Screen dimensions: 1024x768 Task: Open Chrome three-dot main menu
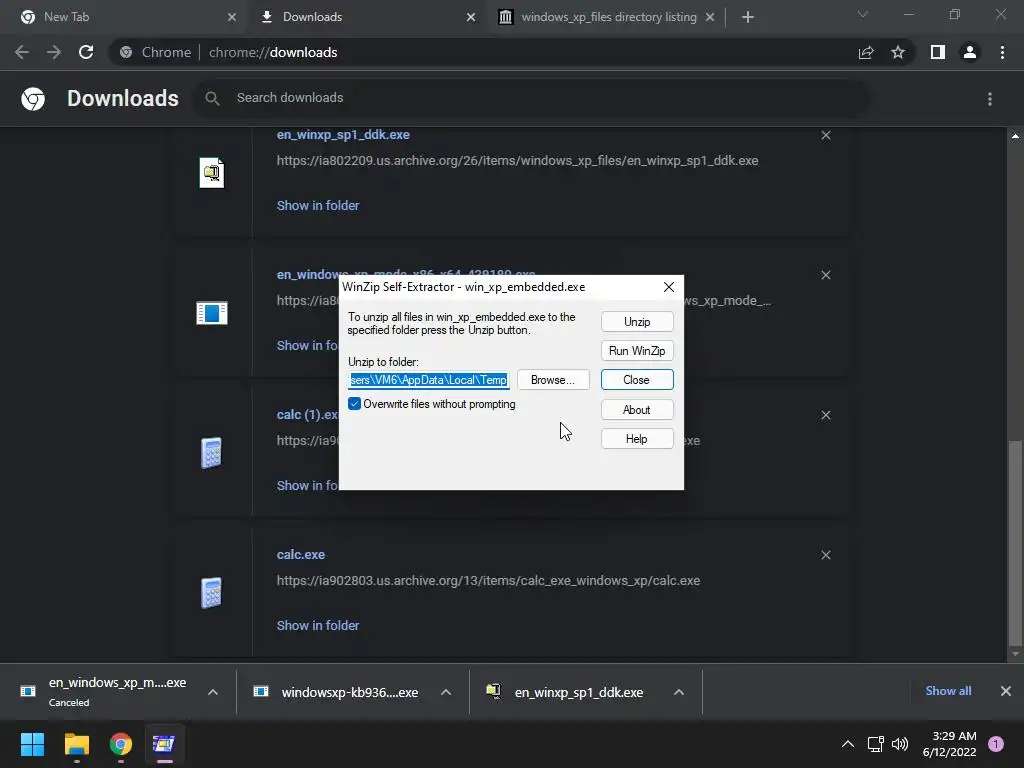(x=1002, y=52)
